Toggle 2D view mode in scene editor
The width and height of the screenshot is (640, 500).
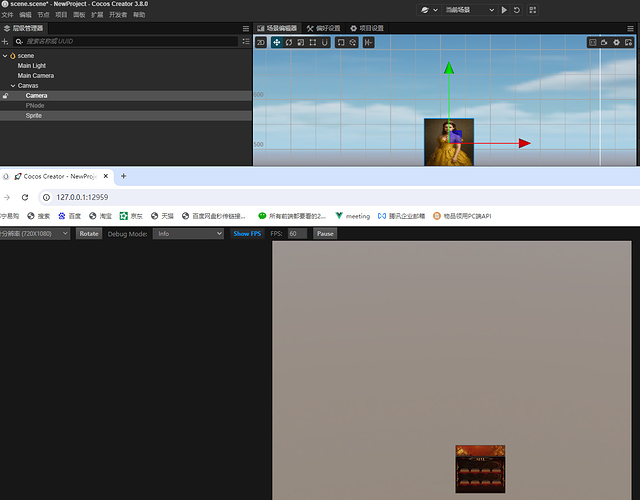261,42
